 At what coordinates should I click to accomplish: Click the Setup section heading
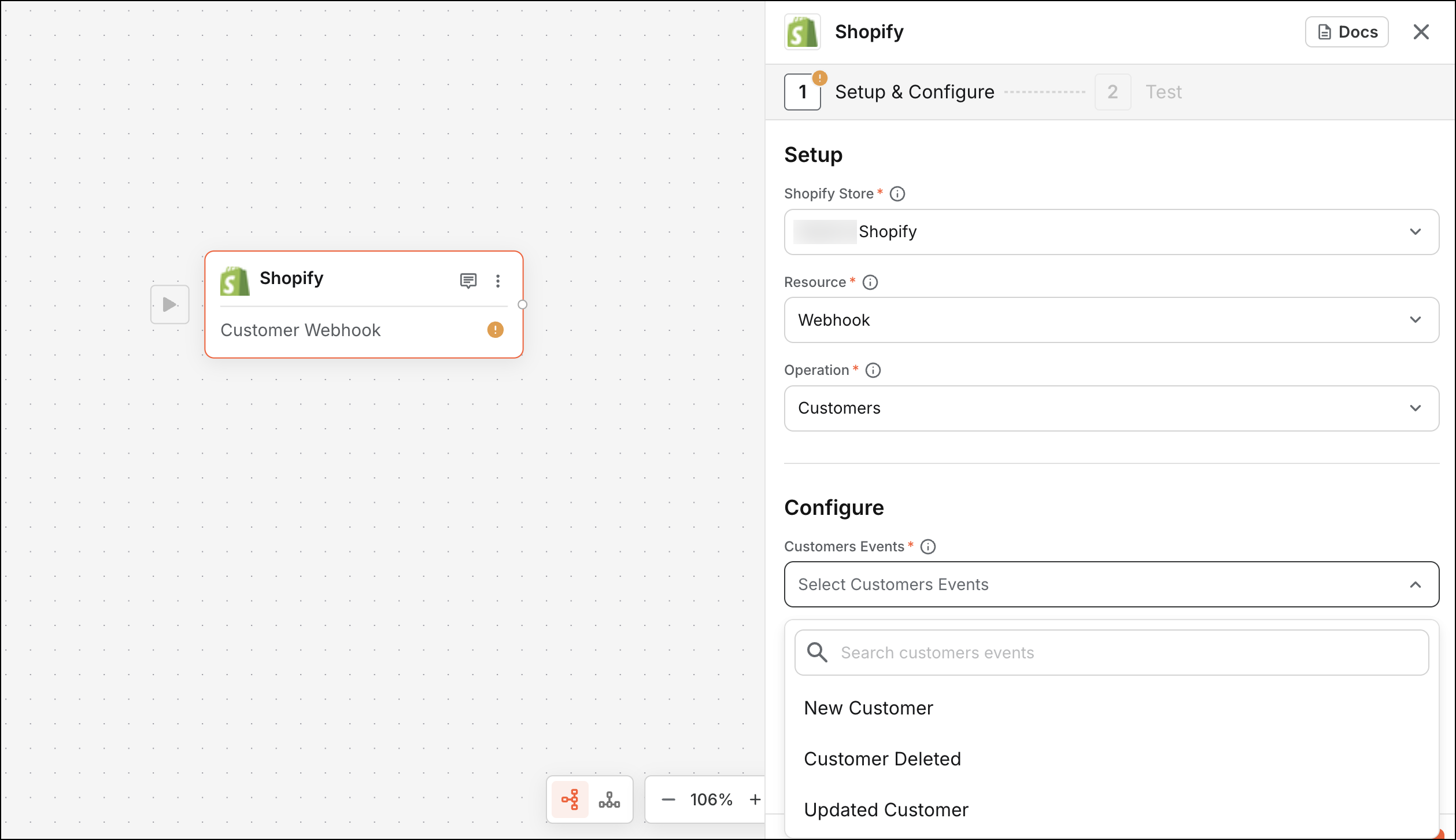click(813, 155)
